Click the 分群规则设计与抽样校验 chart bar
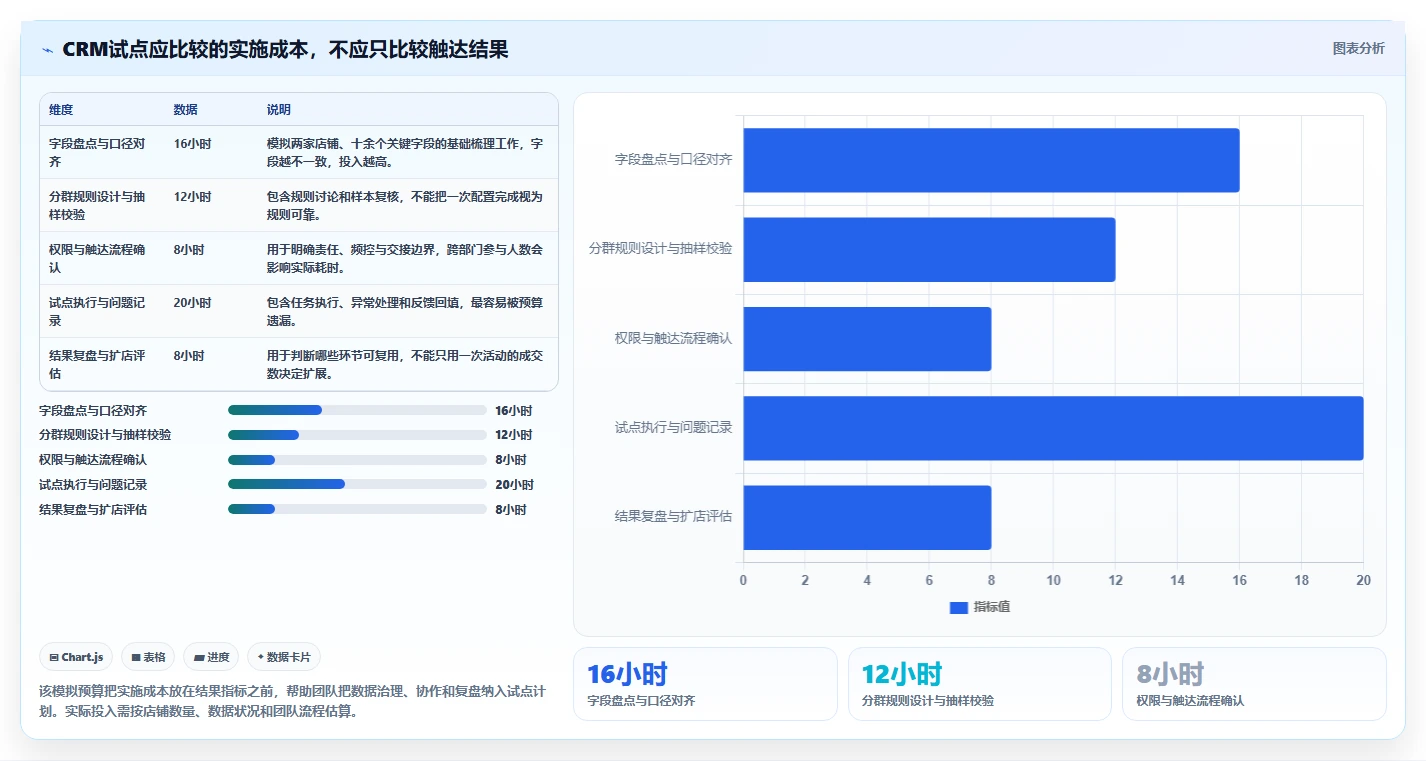This screenshot has height=761, width=1426. tap(929, 249)
